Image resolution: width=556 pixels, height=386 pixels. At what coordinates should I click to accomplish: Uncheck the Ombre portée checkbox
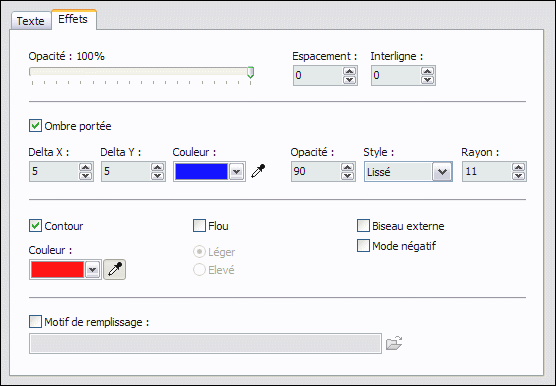pos(35,126)
